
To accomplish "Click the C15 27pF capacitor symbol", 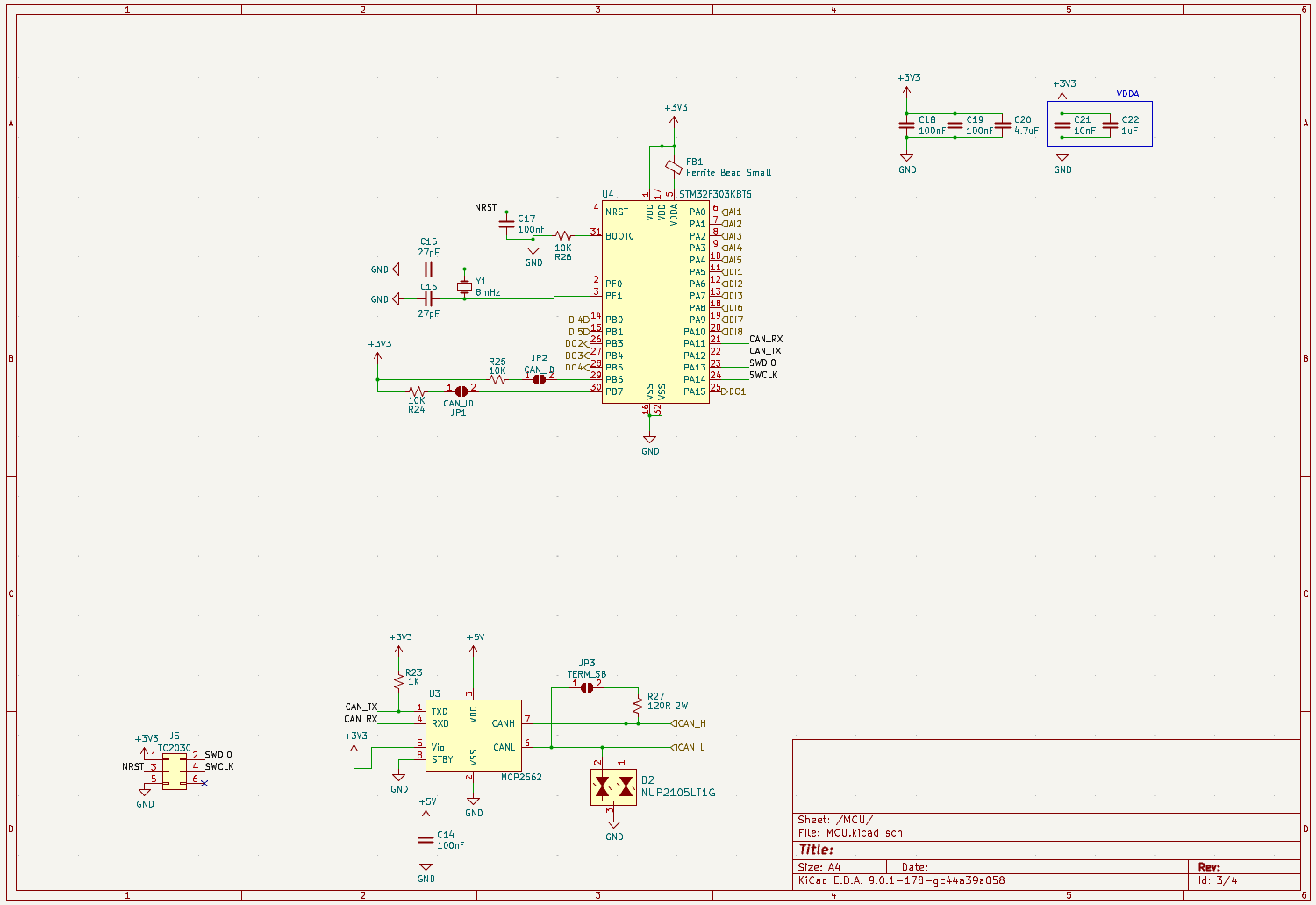I will 428,269.
